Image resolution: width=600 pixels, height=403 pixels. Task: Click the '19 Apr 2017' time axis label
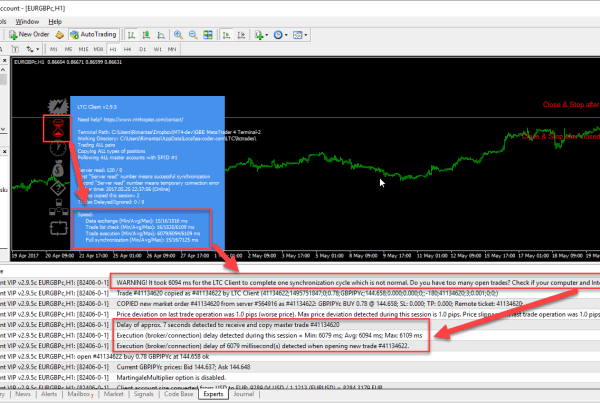click(x=25, y=256)
